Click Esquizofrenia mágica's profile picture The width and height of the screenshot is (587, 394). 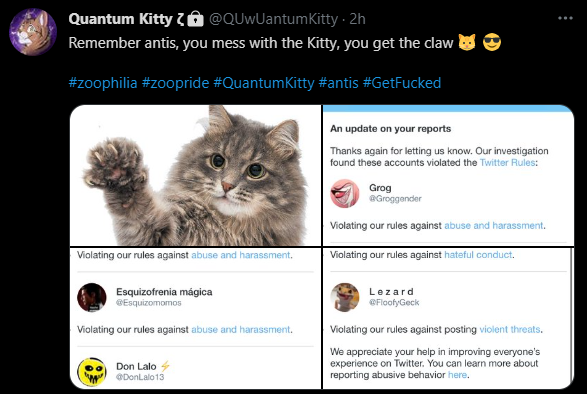[92, 297]
